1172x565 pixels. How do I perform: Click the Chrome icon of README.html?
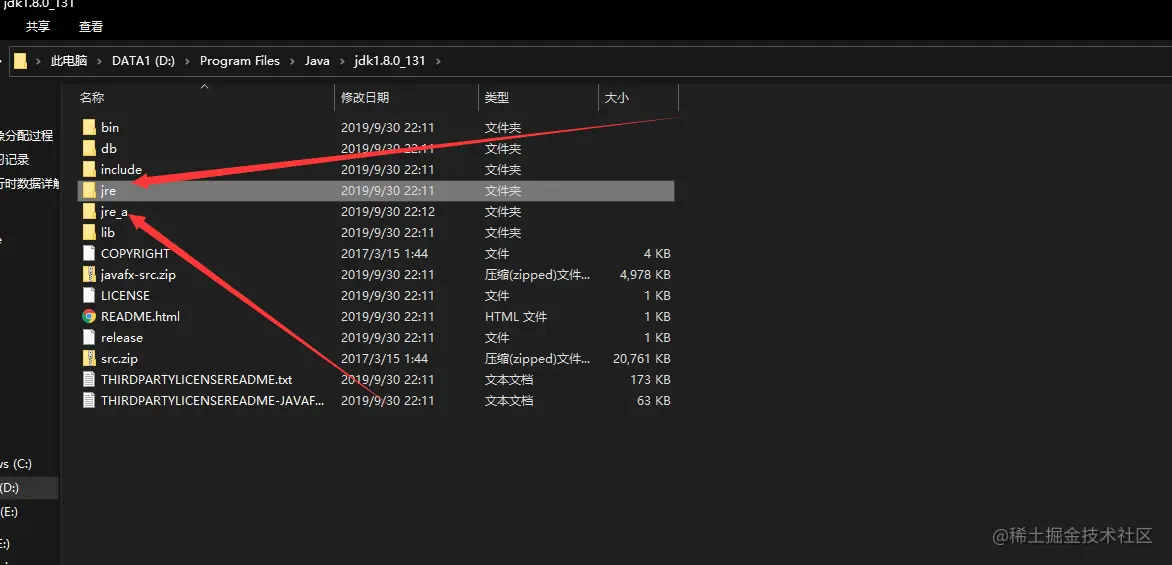[x=90, y=316]
